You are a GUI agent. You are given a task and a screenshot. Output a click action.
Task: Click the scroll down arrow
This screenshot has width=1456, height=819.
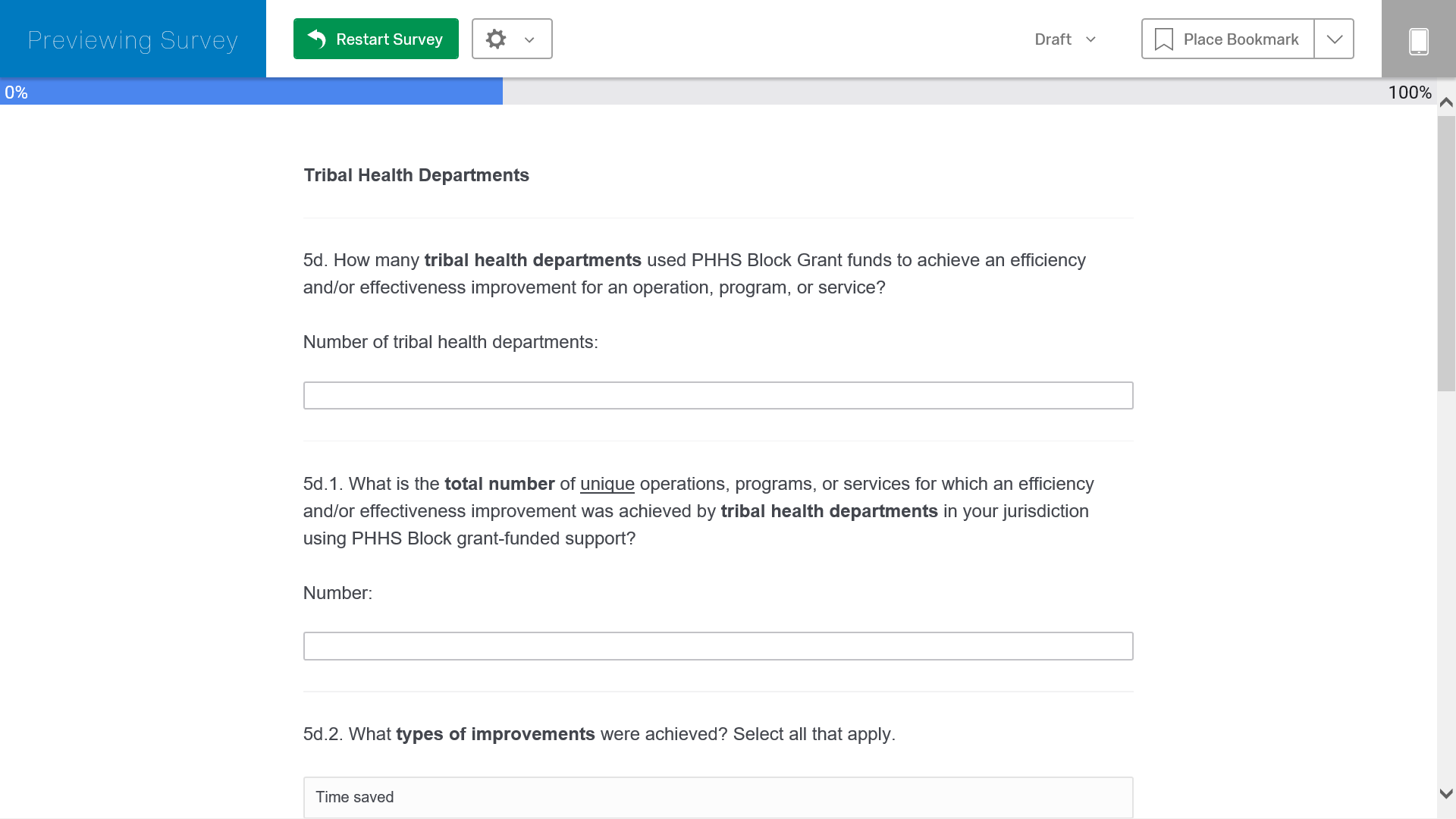click(1446, 794)
